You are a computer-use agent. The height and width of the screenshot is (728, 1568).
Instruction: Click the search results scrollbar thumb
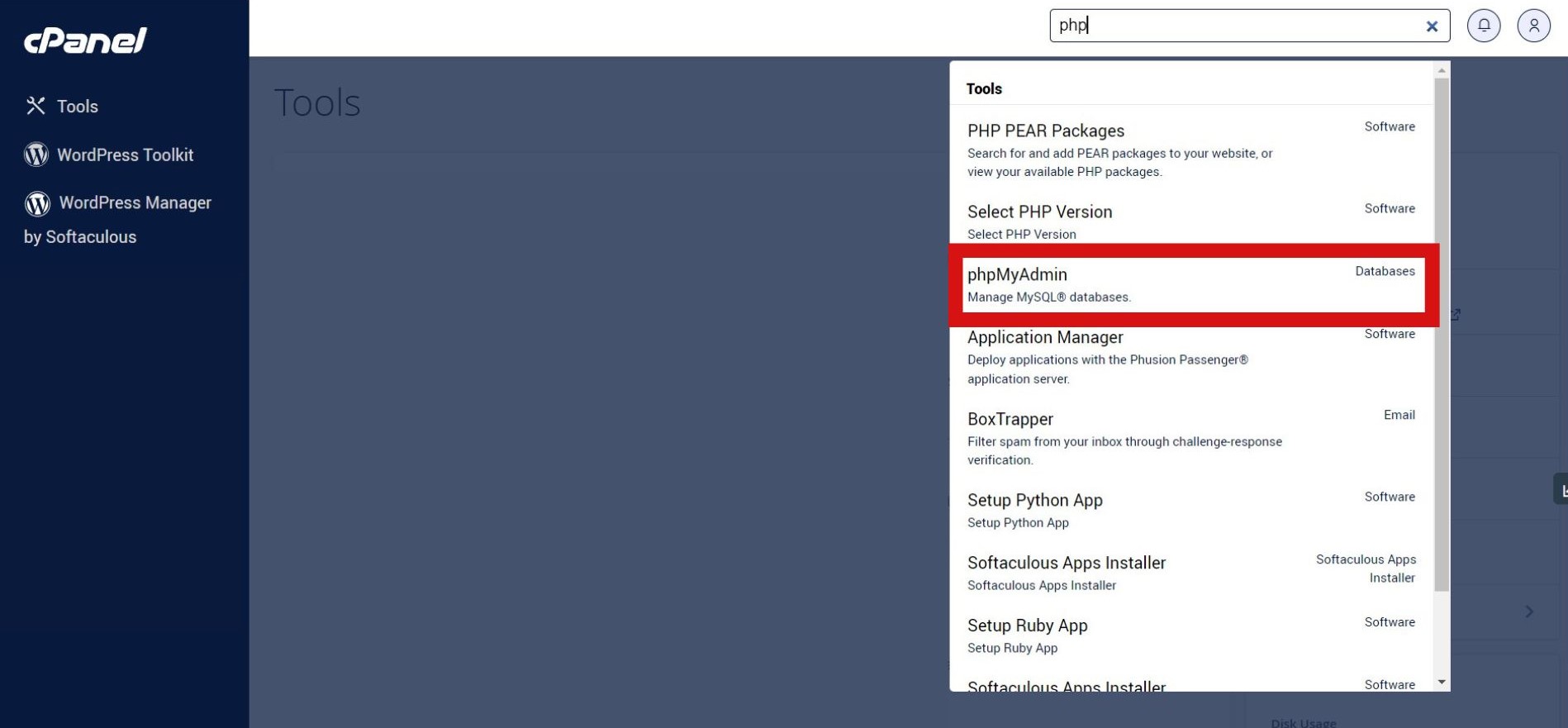pyautogui.click(x=1442, y=335)
